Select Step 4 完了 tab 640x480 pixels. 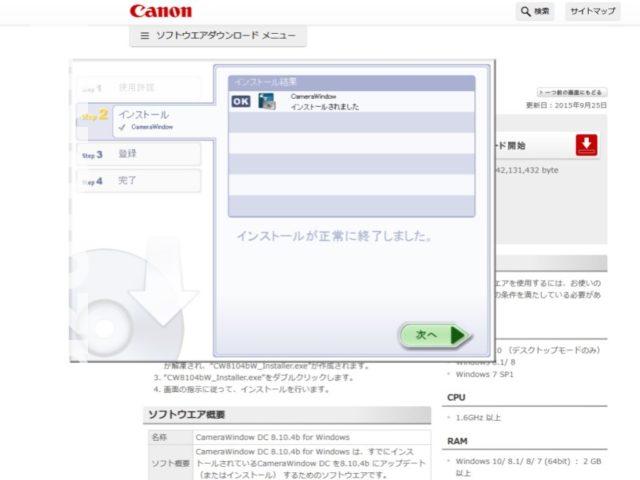pos(138,181)
